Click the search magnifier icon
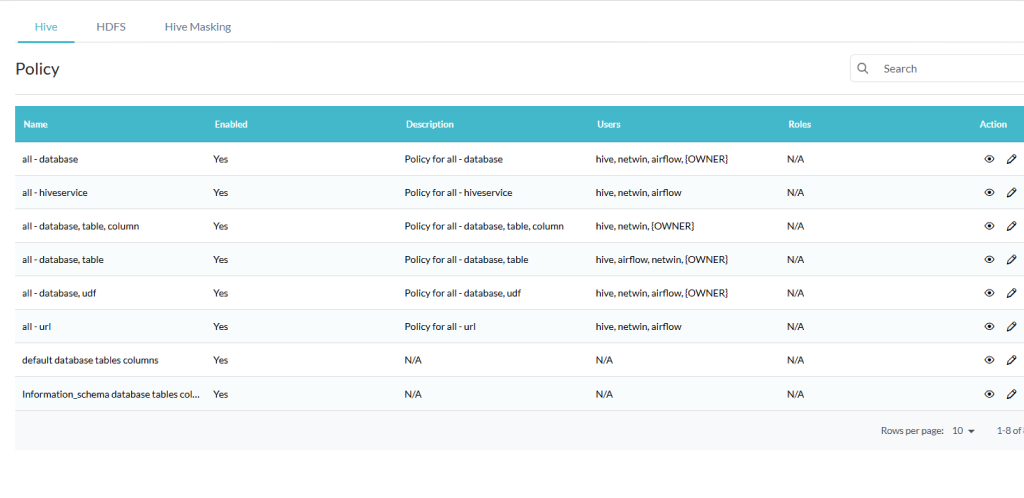The image size is (1024, 498). pyautogui.click(x=863, y=69)
